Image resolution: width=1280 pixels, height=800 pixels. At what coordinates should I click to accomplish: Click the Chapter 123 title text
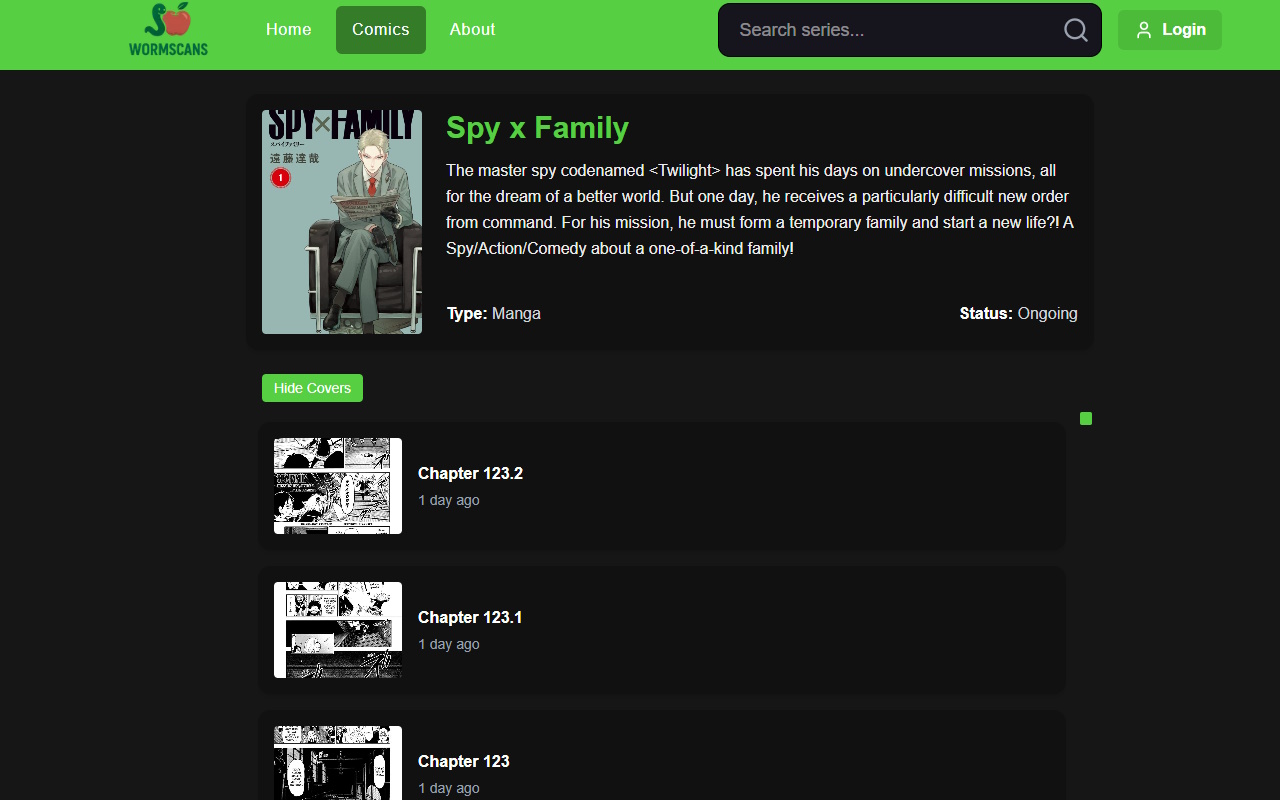(x=464, y=761)
